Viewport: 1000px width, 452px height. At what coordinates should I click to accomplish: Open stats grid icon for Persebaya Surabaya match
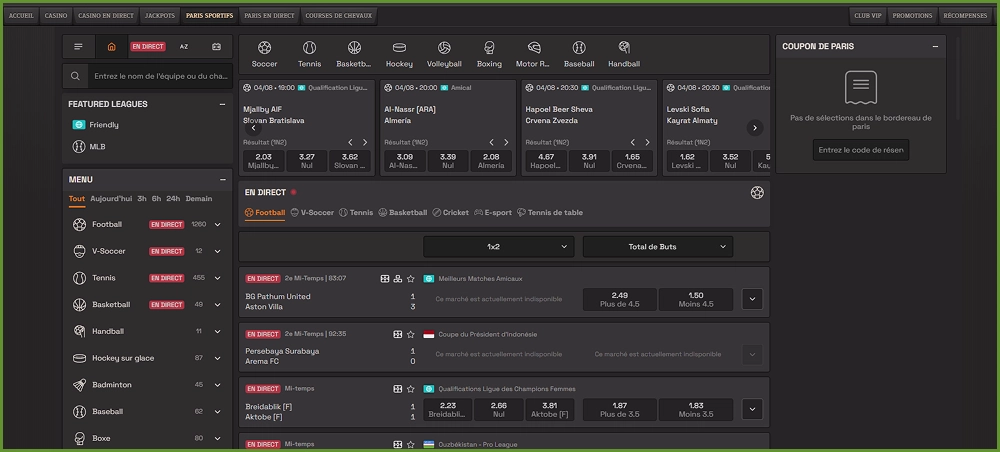click(x=397, y=334)
